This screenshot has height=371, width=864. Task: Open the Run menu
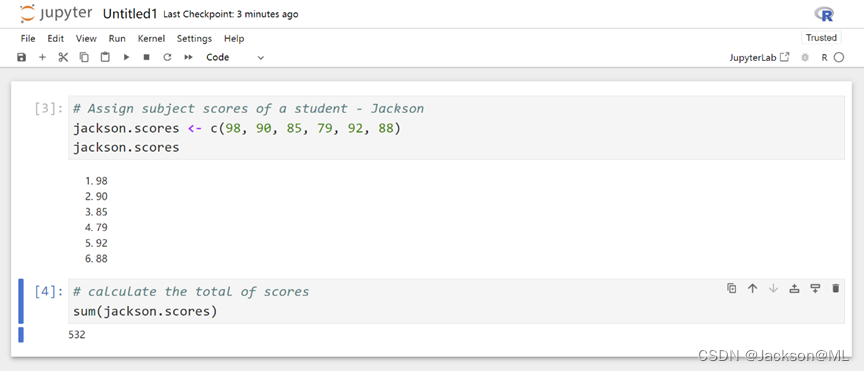117,39
